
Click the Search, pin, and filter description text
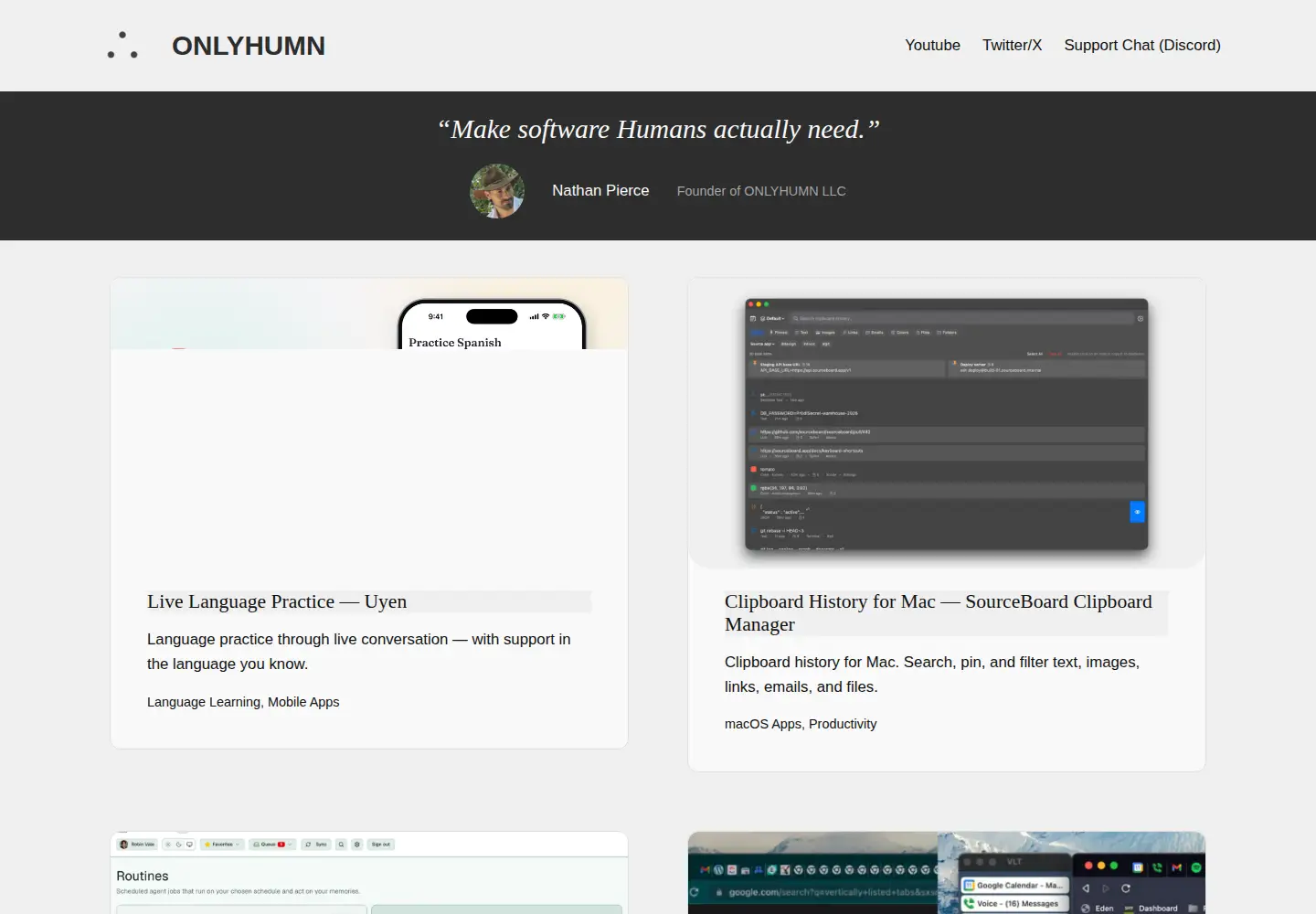[932, 675]
